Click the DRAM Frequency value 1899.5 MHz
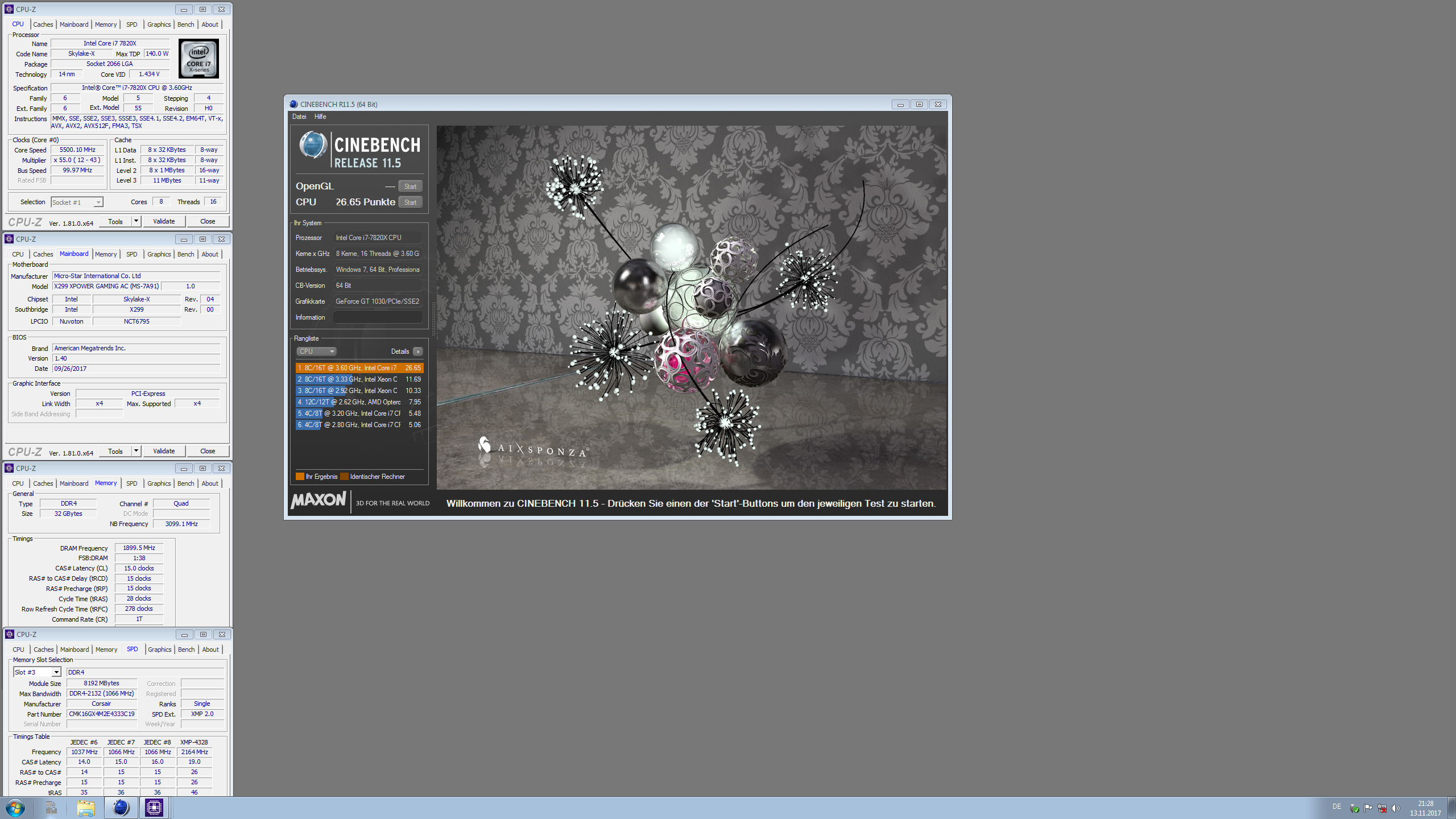This screenshot has width=1456, height=819. coord(139,548)
